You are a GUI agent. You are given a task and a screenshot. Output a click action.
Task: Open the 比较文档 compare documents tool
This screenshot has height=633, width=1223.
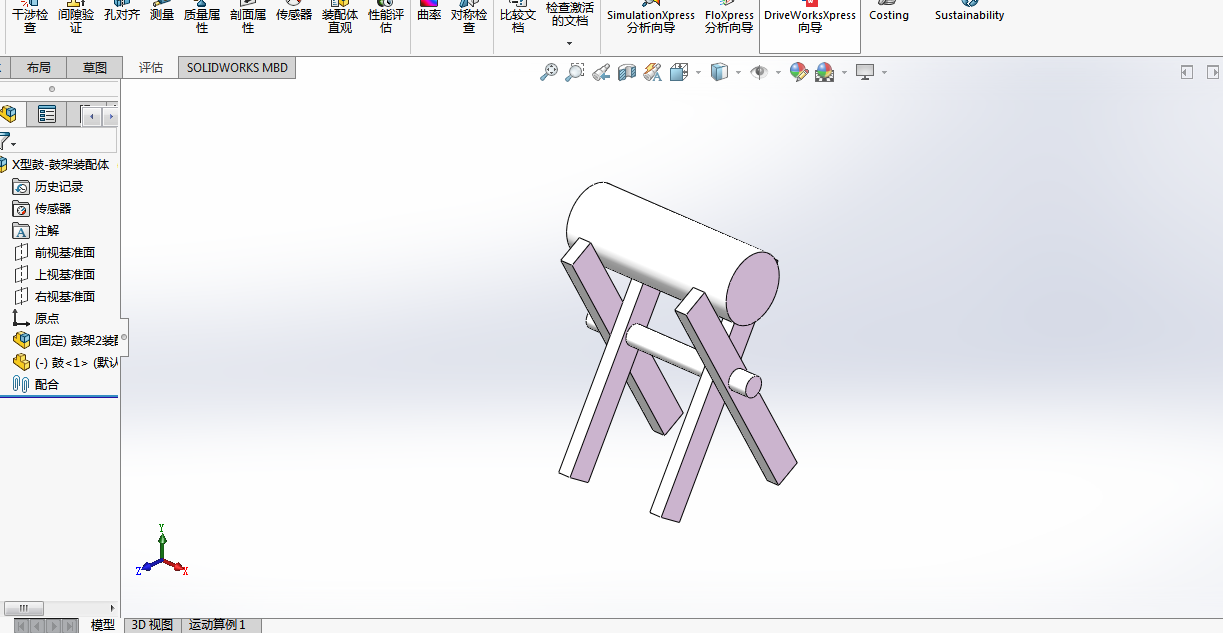click(518, 17)
